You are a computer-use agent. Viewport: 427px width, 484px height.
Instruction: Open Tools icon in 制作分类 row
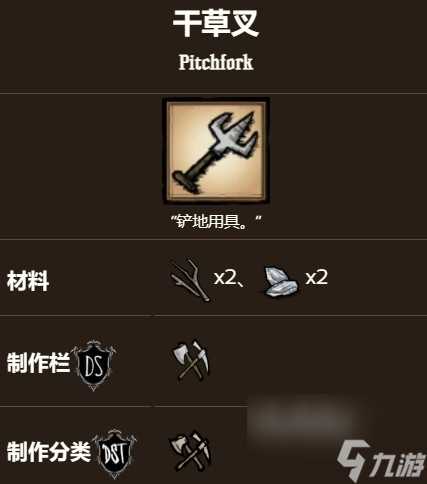point(190,451)
